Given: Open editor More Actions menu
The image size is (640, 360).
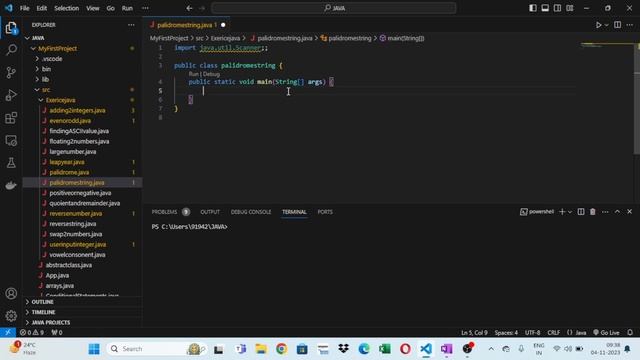Looking at the screenshot, I should coord(630,25).
